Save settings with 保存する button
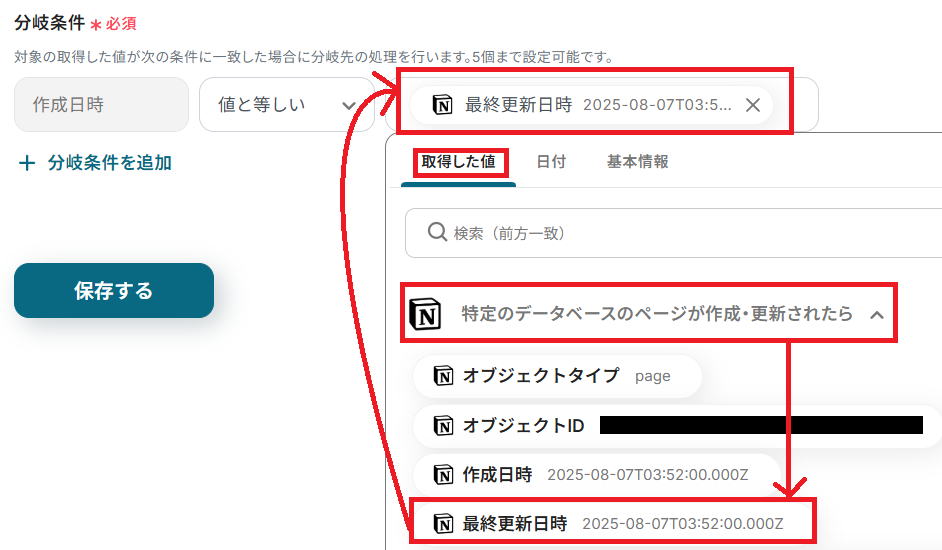The image size is (942, 550). [x=114, y=290]
